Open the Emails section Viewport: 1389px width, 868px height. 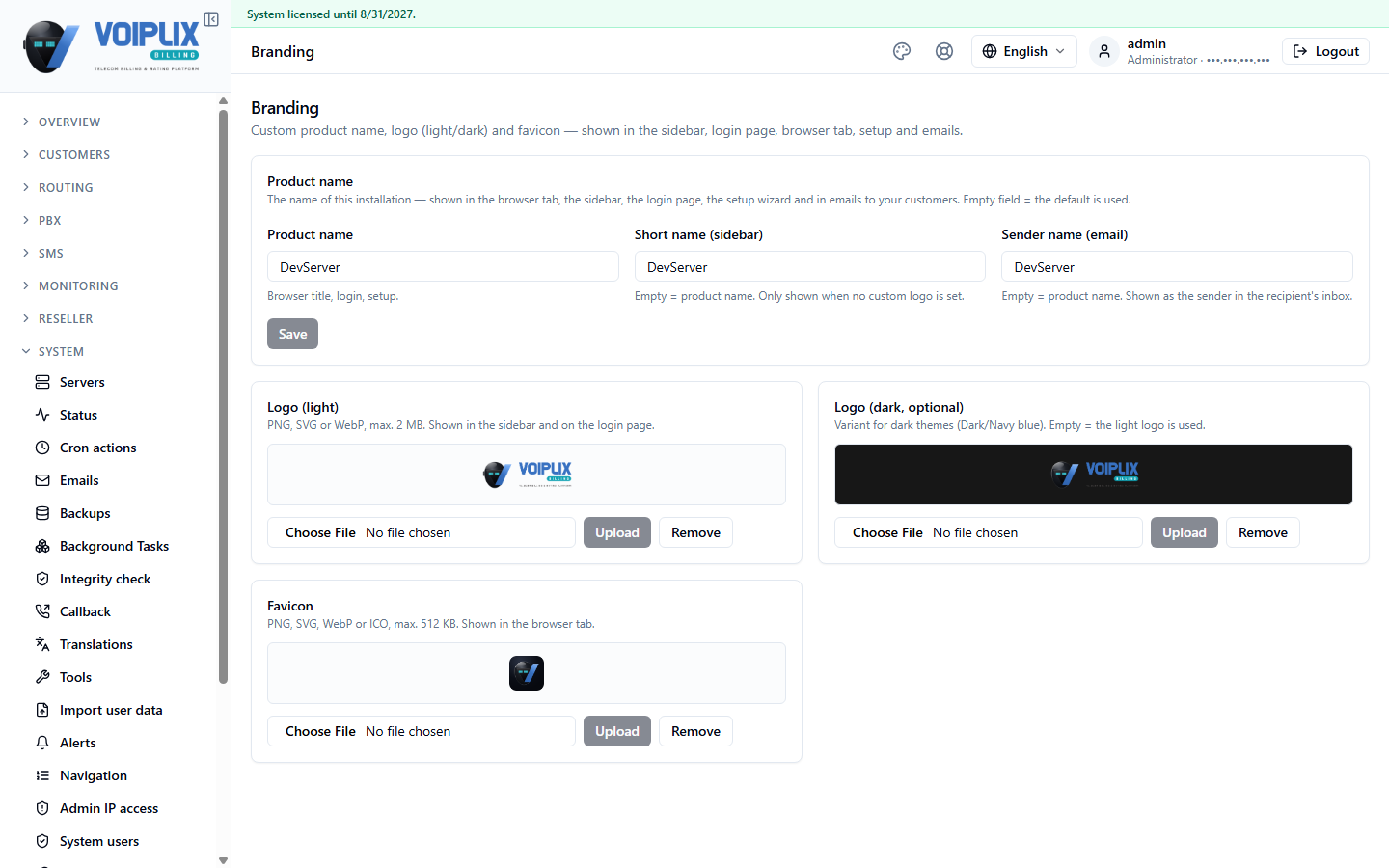[x=79, y=480]
